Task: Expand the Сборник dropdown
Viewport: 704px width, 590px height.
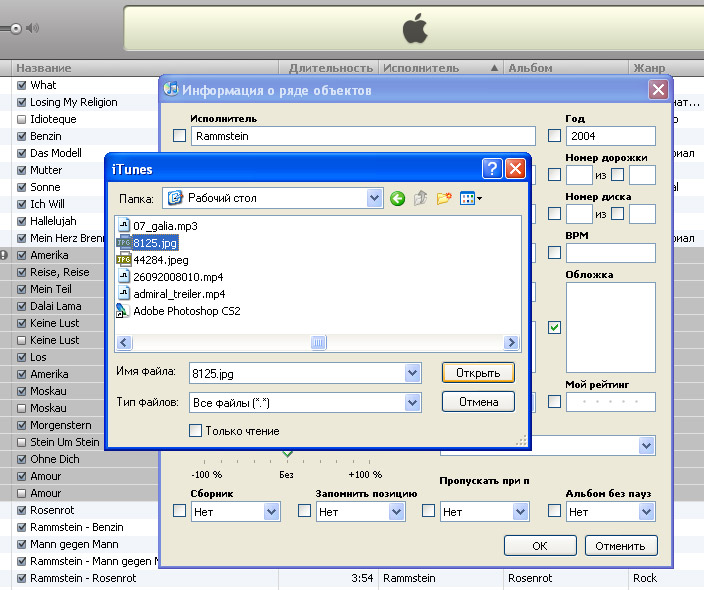Action: coord(271,511)
